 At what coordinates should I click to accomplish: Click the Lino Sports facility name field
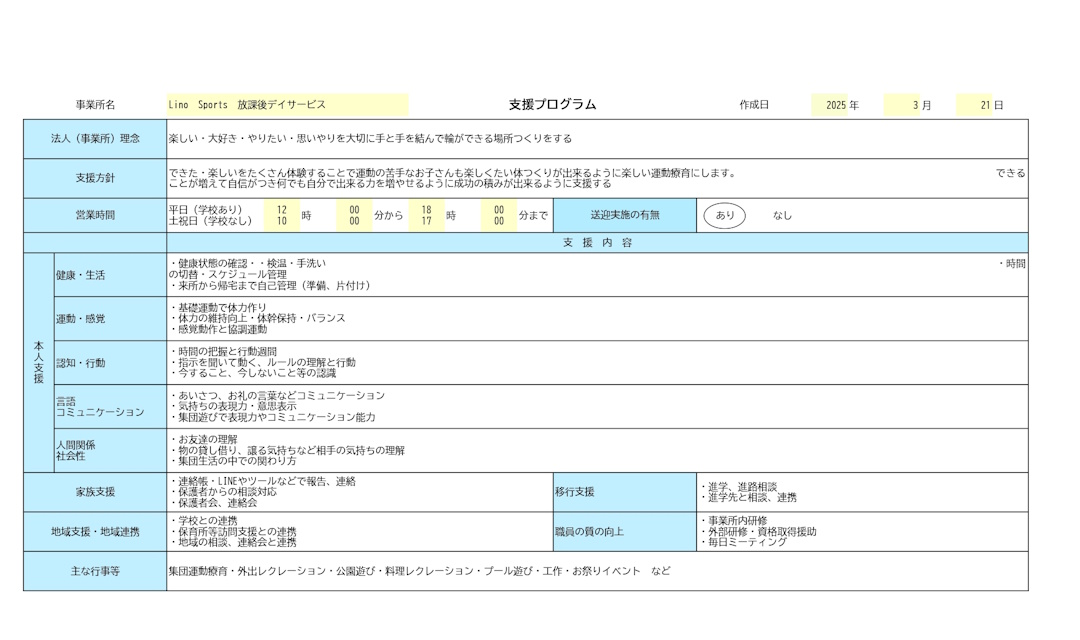coord(287,105)
